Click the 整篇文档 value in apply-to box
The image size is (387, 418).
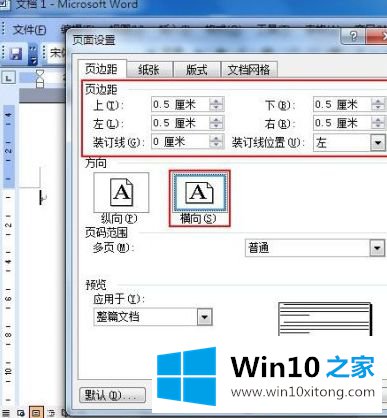coord(118,316)
